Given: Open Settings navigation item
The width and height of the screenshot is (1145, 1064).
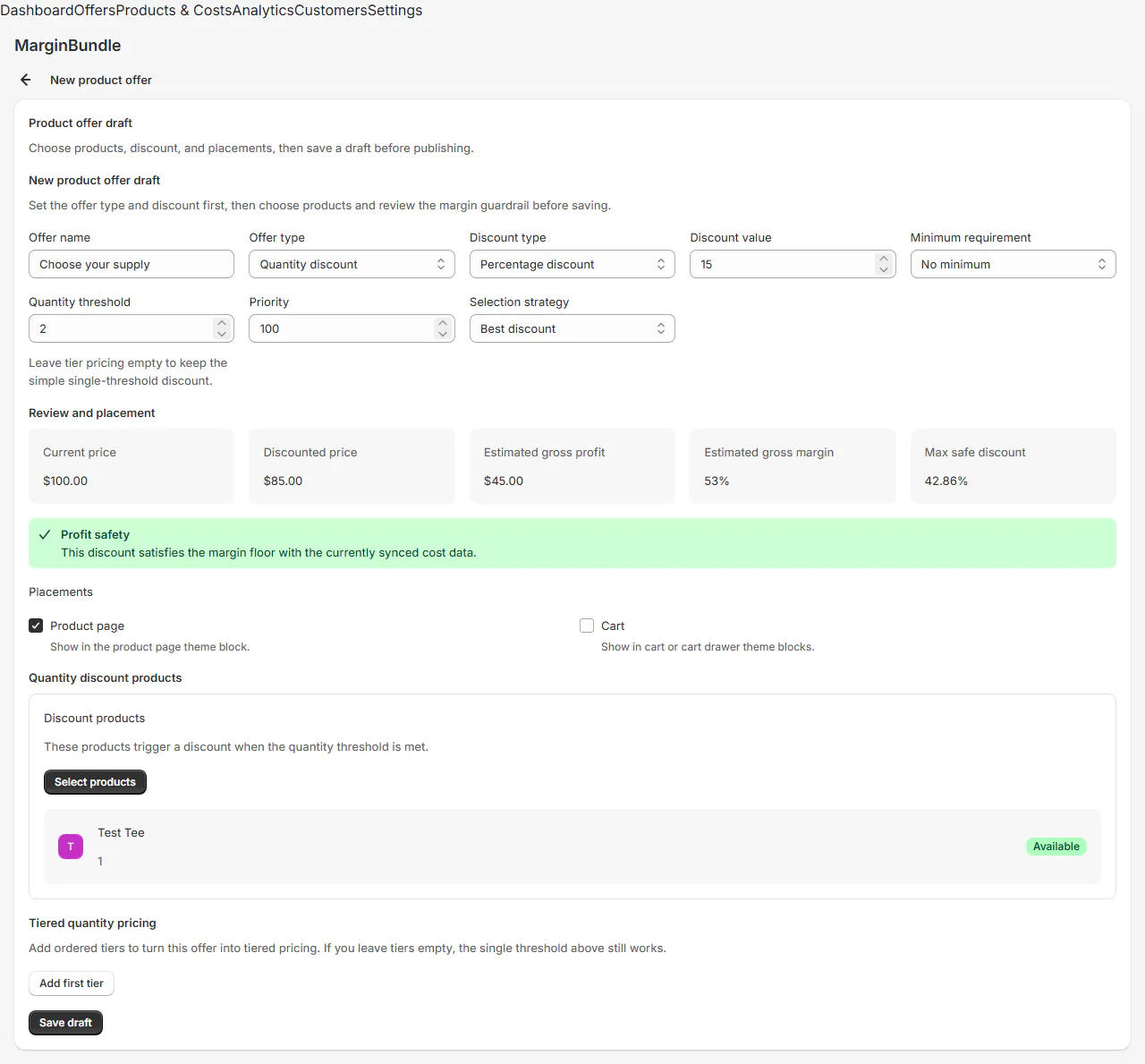Looking at the screenshot, I should 395,11.
